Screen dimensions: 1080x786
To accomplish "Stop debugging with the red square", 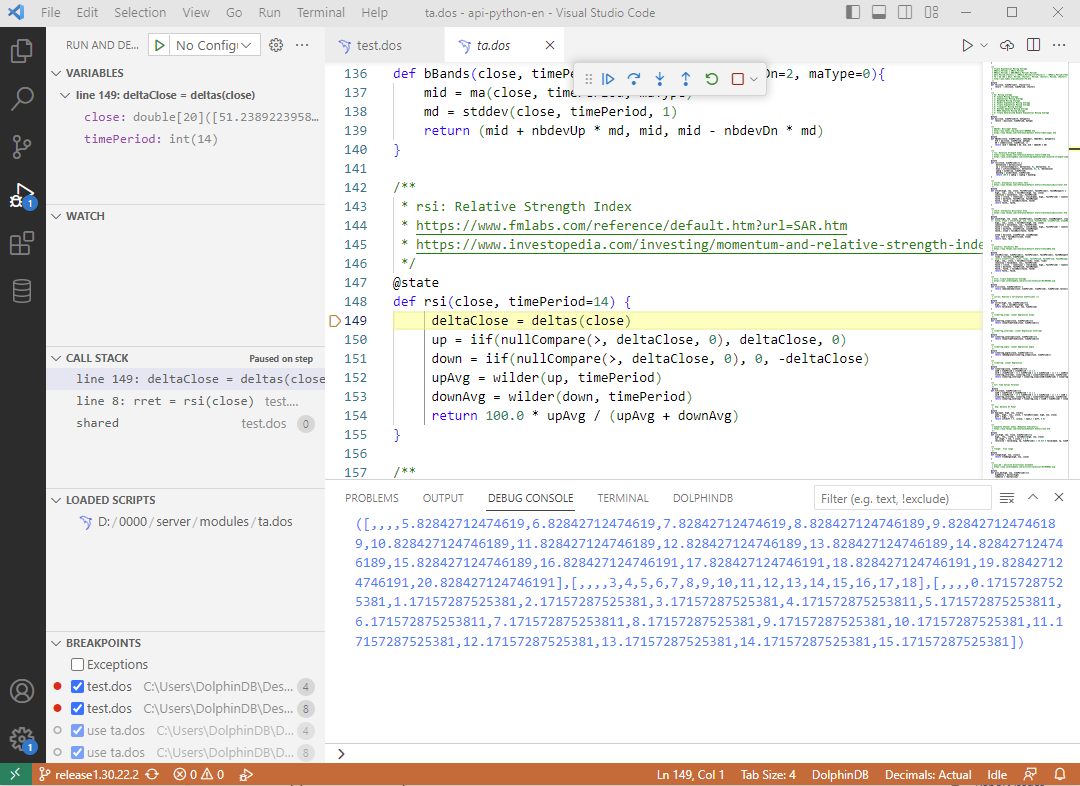I will pyautogui.click(x=737, y=79).
